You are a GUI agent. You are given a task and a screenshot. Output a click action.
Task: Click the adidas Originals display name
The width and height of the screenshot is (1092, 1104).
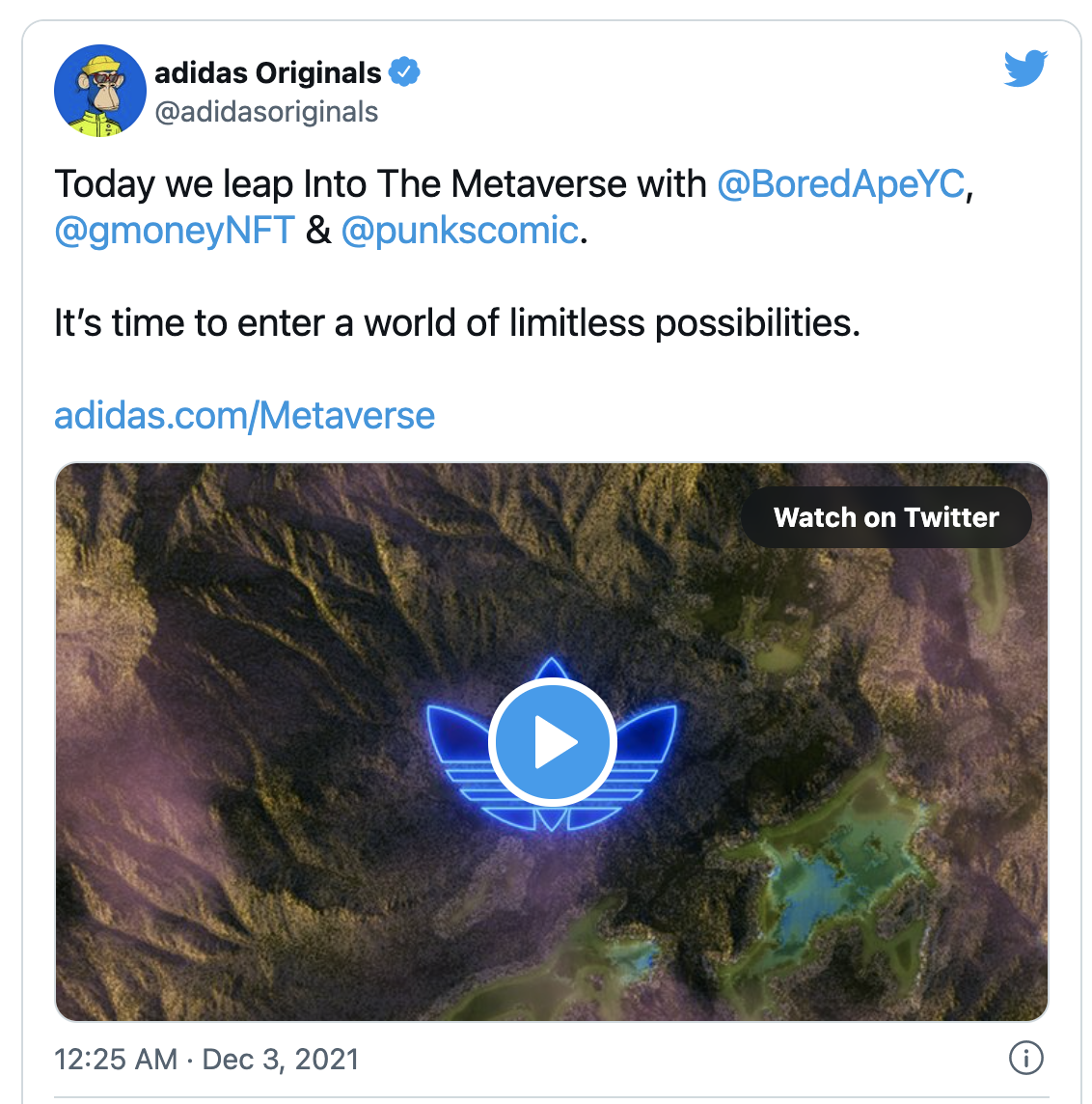tap(268, 72)
